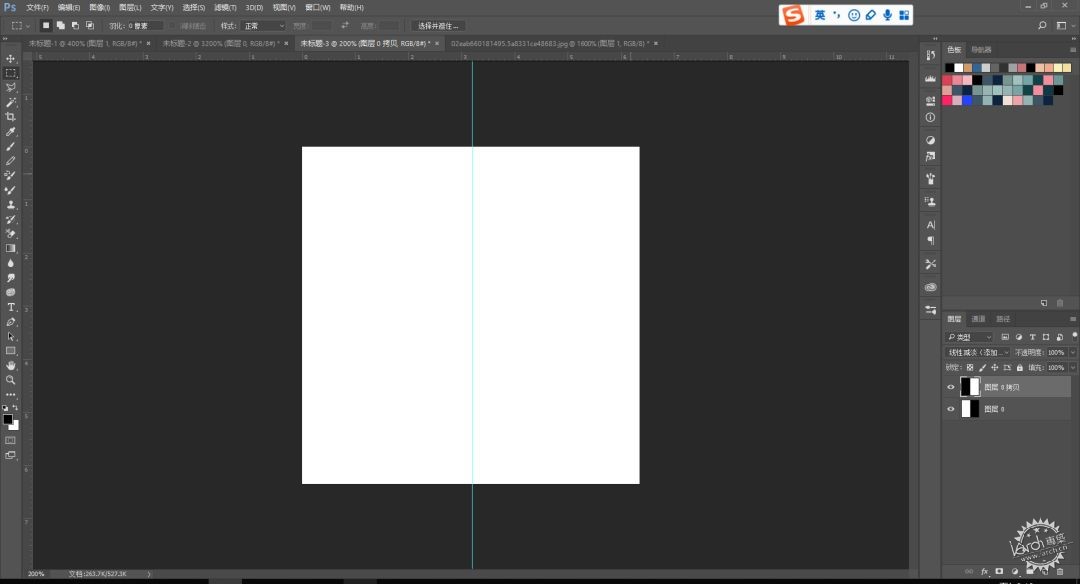1080x584 pixels.
Task: Select the Path Selection arrow tool
Action: 10,337
